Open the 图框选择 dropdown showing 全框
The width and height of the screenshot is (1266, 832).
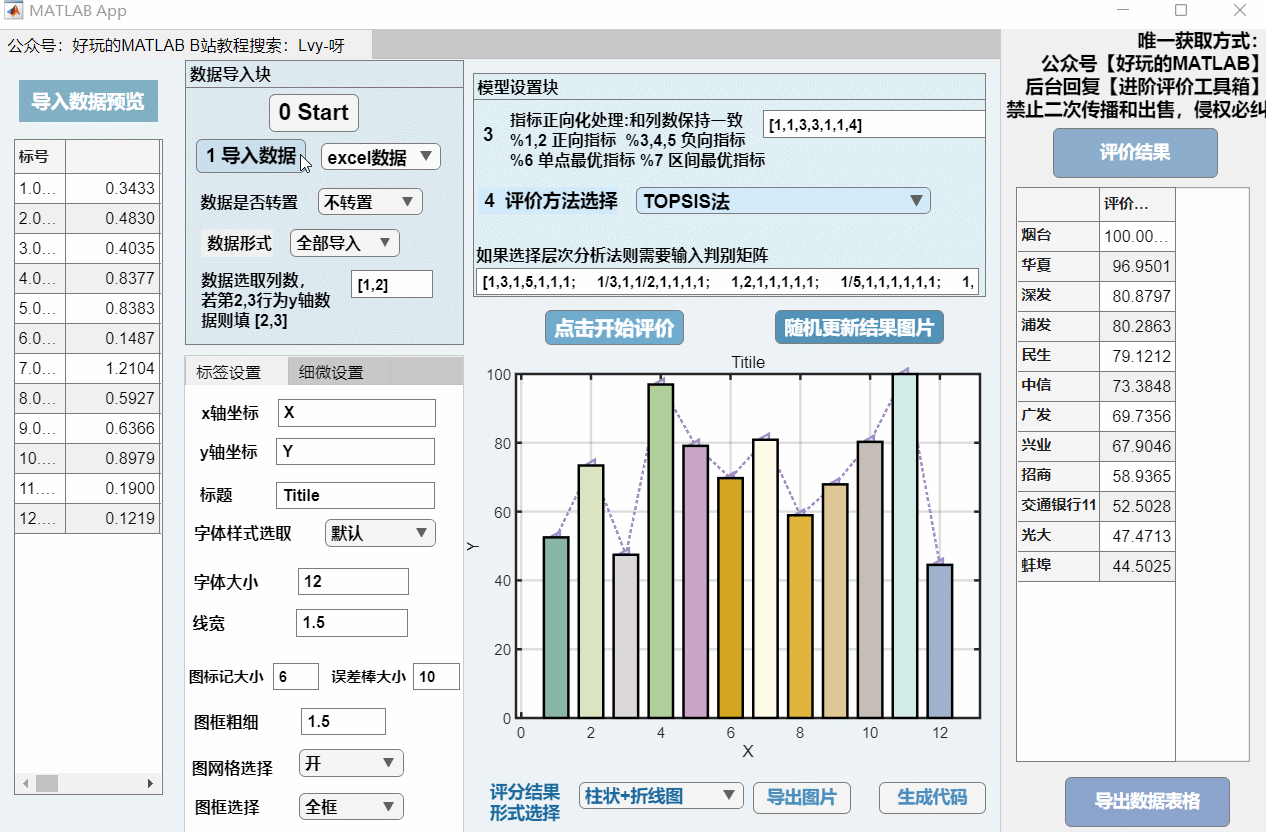click(x=351, y=806)
